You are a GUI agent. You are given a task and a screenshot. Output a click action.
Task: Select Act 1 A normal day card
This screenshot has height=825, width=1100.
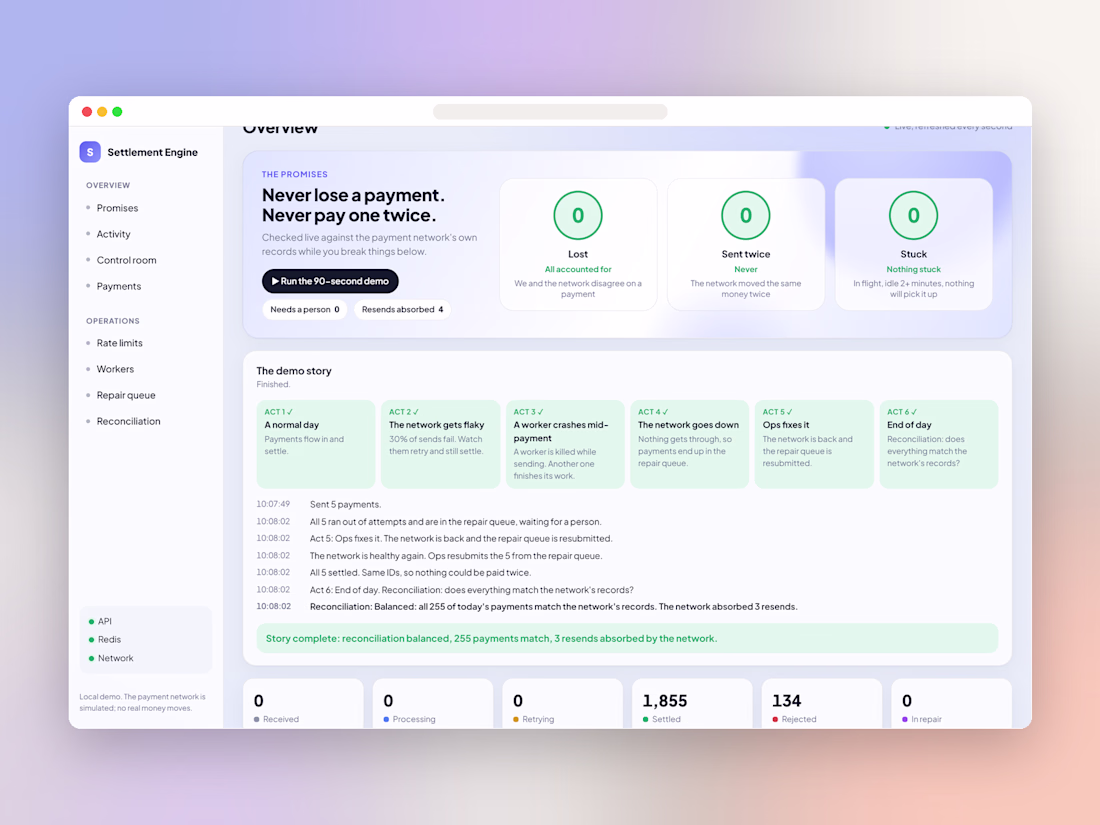[316, 444]
